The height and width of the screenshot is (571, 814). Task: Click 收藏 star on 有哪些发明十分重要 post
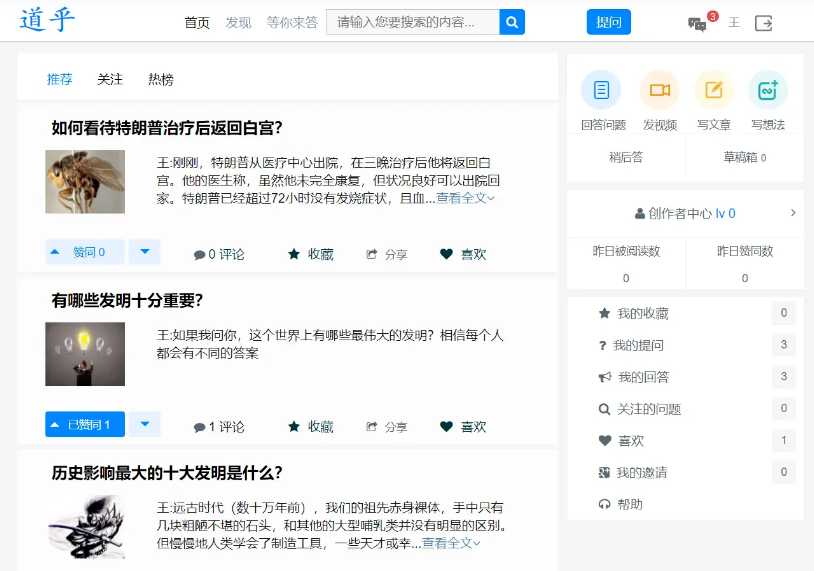(310, 427)
